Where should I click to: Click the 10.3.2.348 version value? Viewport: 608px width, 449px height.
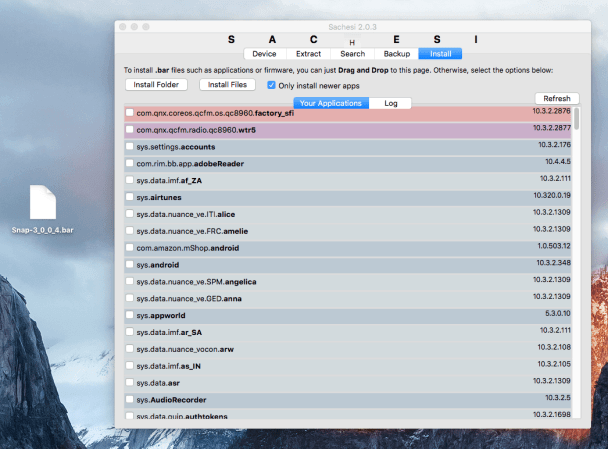click(x=553, y=262)
